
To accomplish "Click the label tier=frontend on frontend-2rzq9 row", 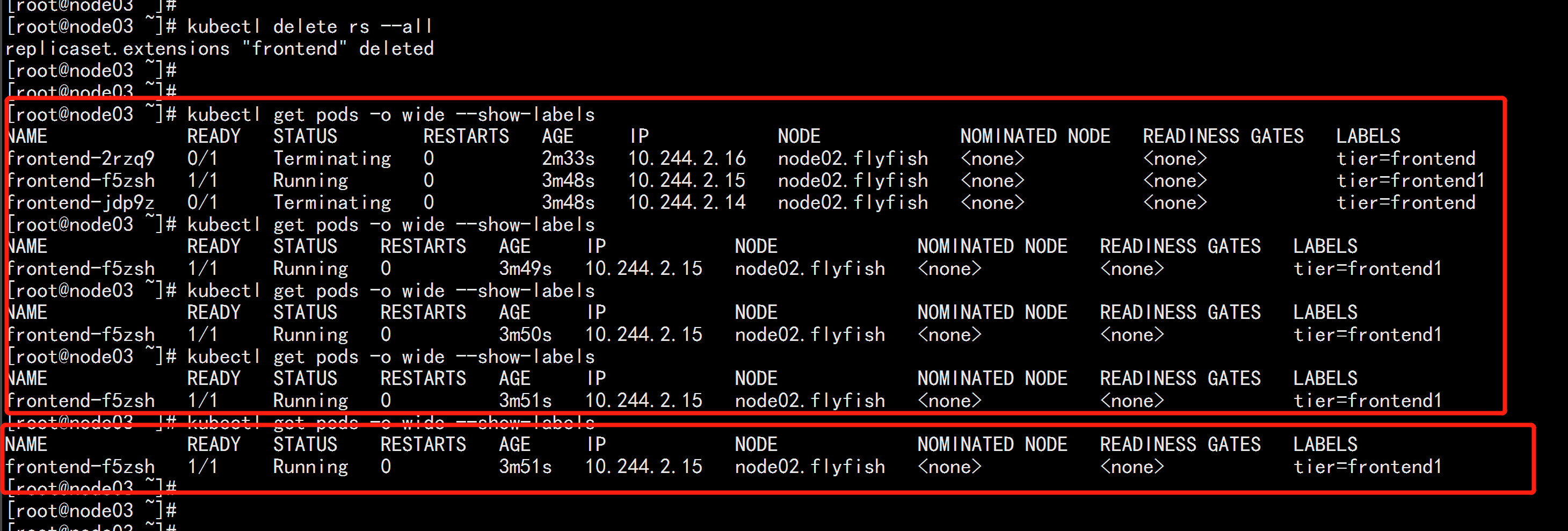I will tap(1405, 159).
